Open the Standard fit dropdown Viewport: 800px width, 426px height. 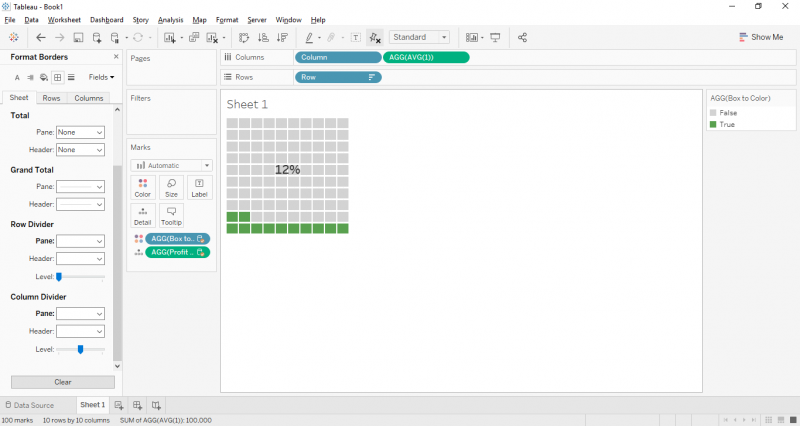tap(419, 38)
